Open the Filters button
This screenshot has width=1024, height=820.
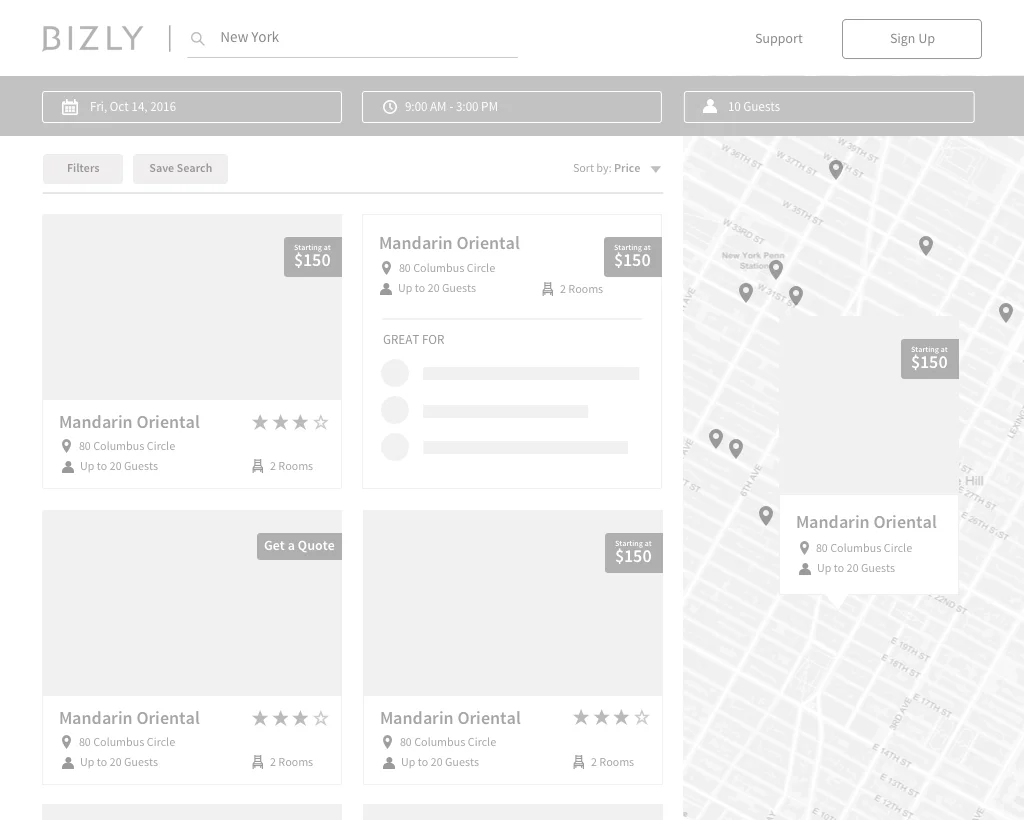pos(83,168)
